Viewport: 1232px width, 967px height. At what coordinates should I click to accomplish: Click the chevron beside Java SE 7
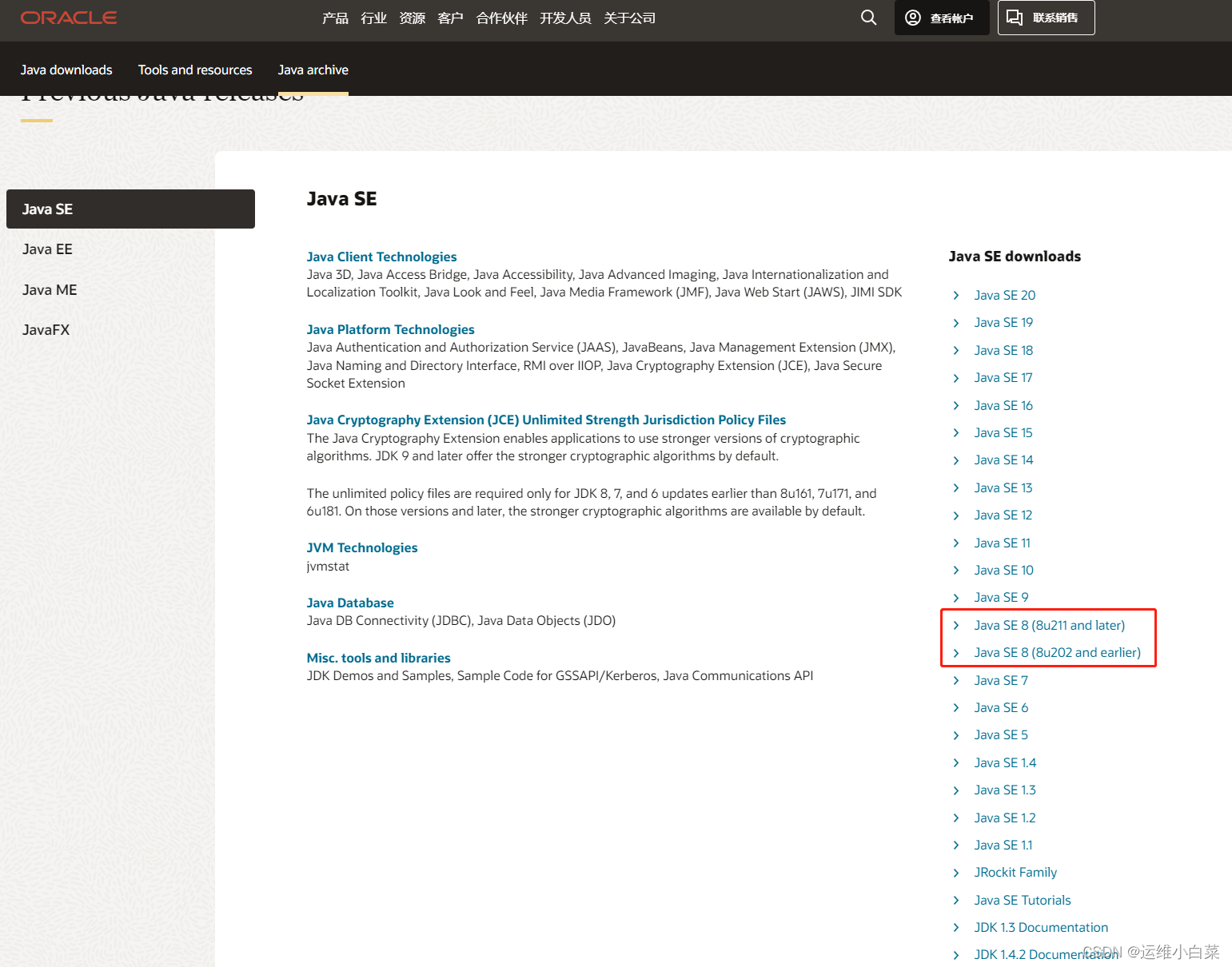(x=956, y=681)
